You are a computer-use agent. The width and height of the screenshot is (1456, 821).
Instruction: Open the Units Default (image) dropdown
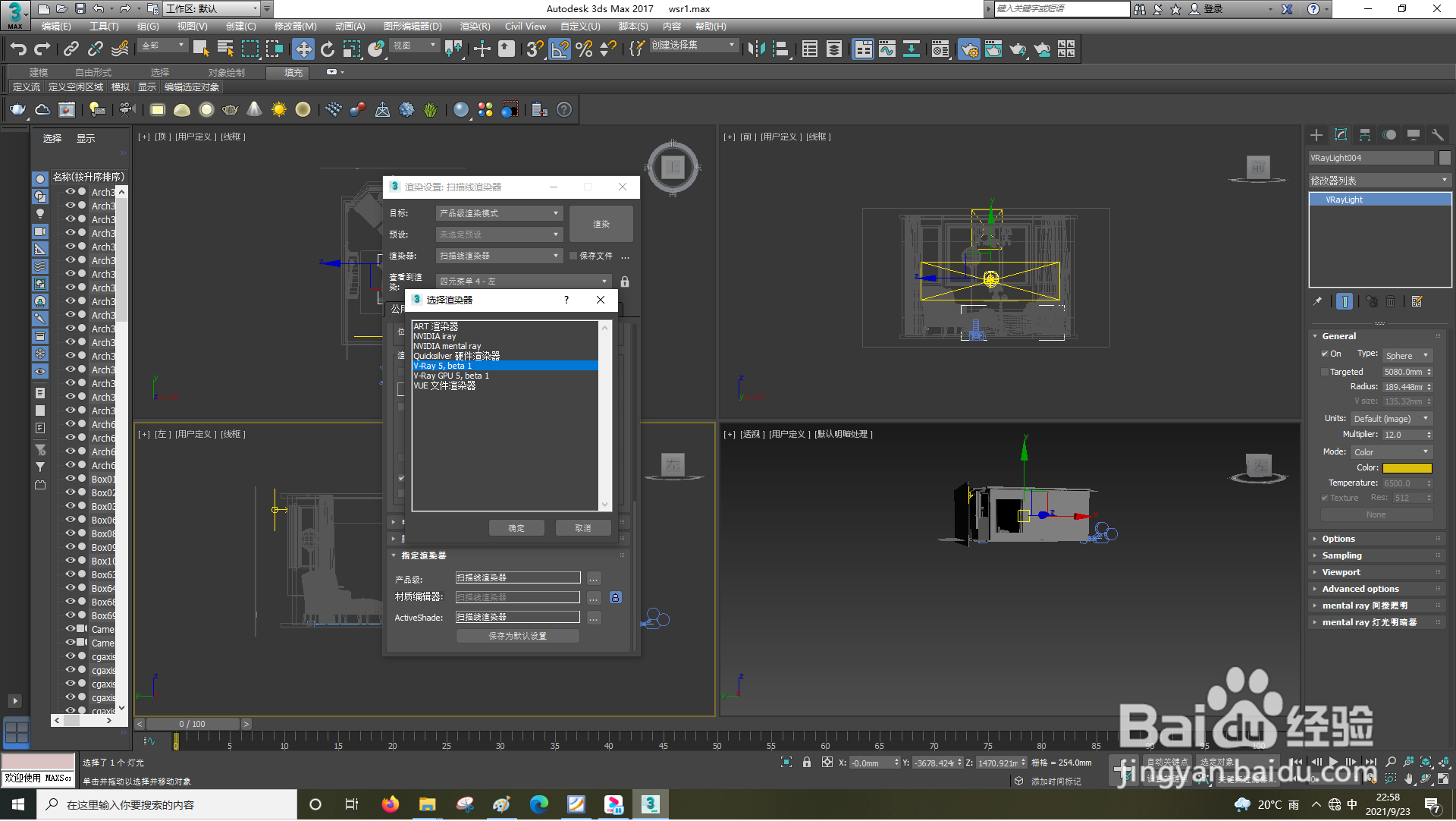coord(1391,419)
